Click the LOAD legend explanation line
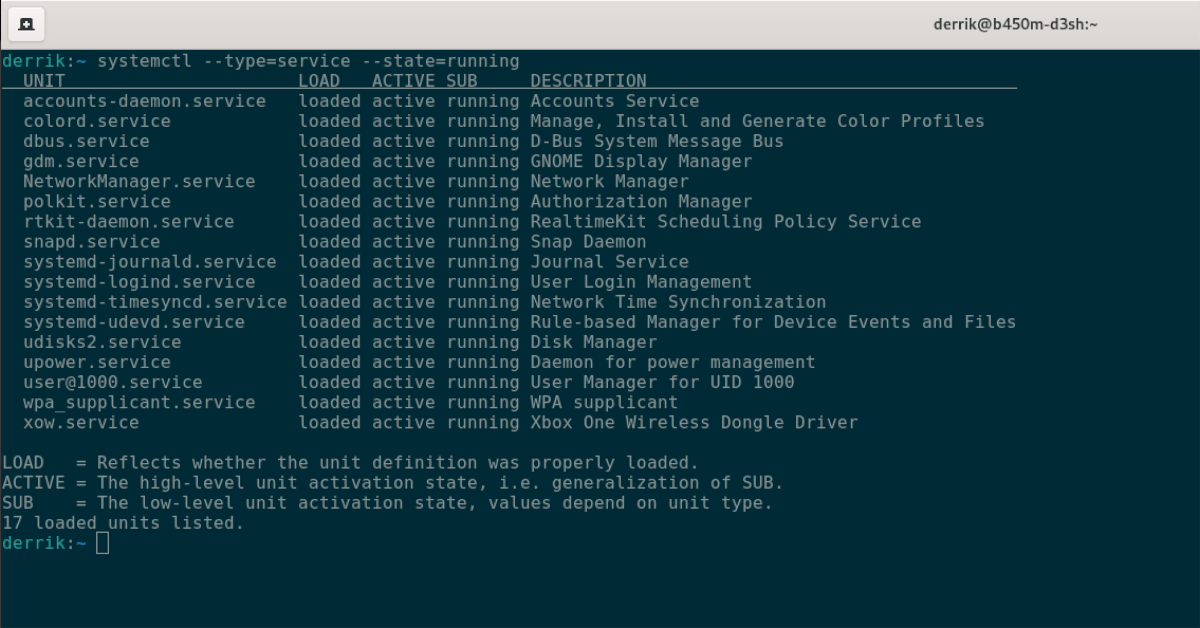This screenshot has width=1200, height=628. tap(350, 462)
